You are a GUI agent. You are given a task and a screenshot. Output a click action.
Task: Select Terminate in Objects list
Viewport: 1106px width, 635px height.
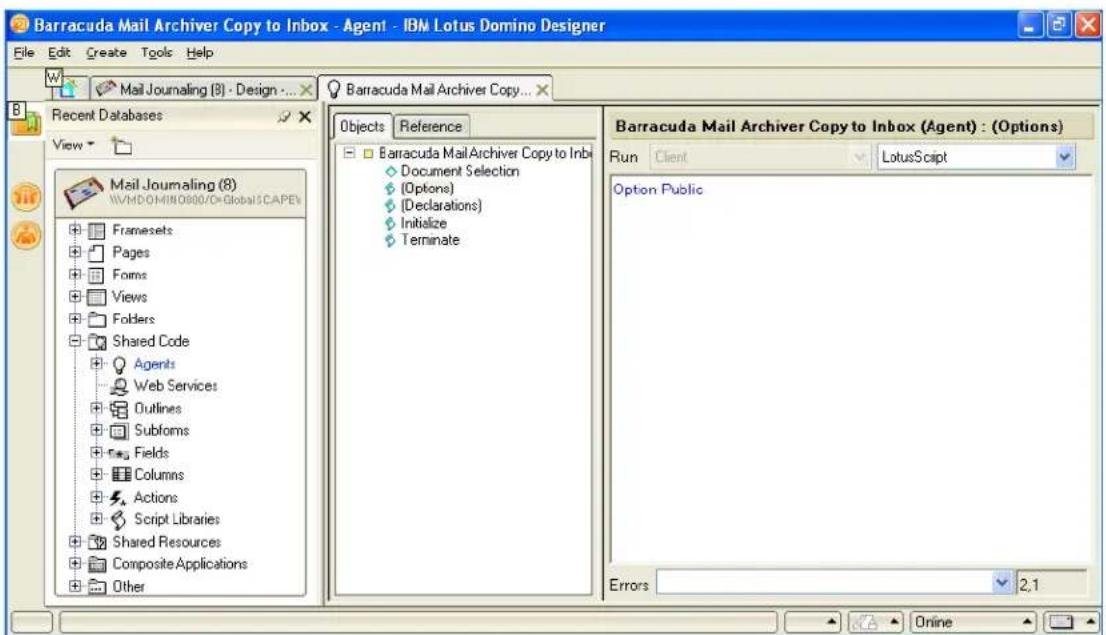pos(430,240)
